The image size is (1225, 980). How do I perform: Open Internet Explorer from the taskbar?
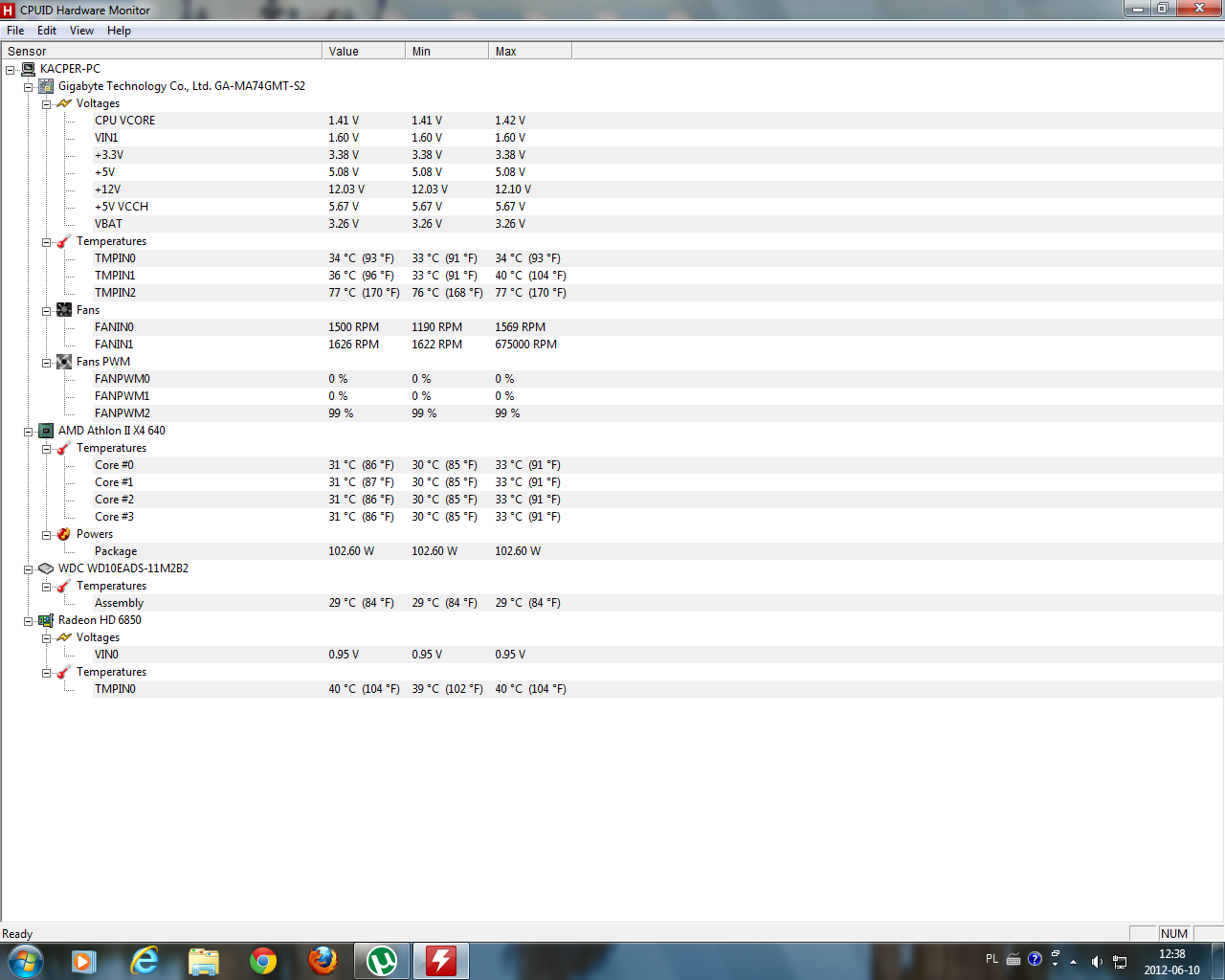145,961
